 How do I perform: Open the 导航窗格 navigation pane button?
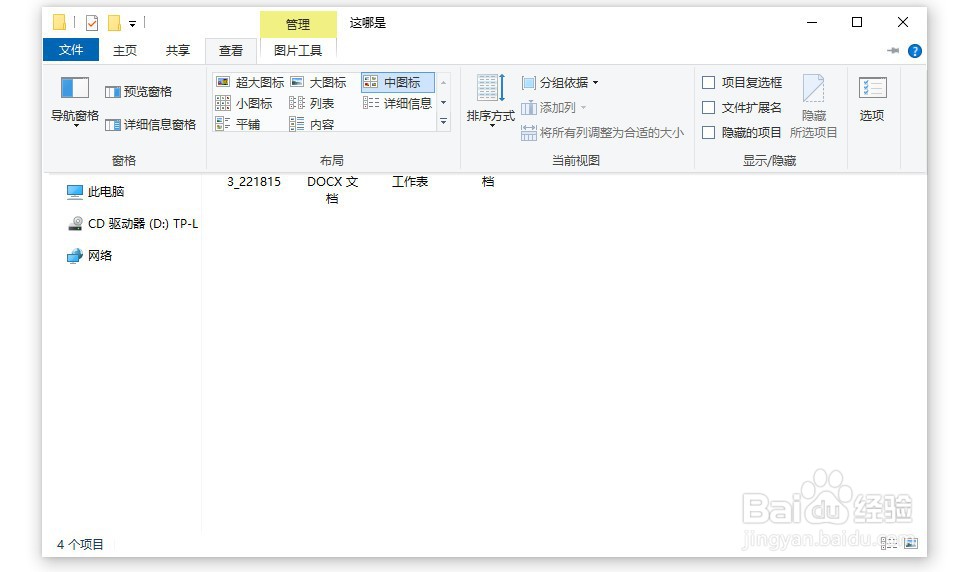tap(75, 101)
